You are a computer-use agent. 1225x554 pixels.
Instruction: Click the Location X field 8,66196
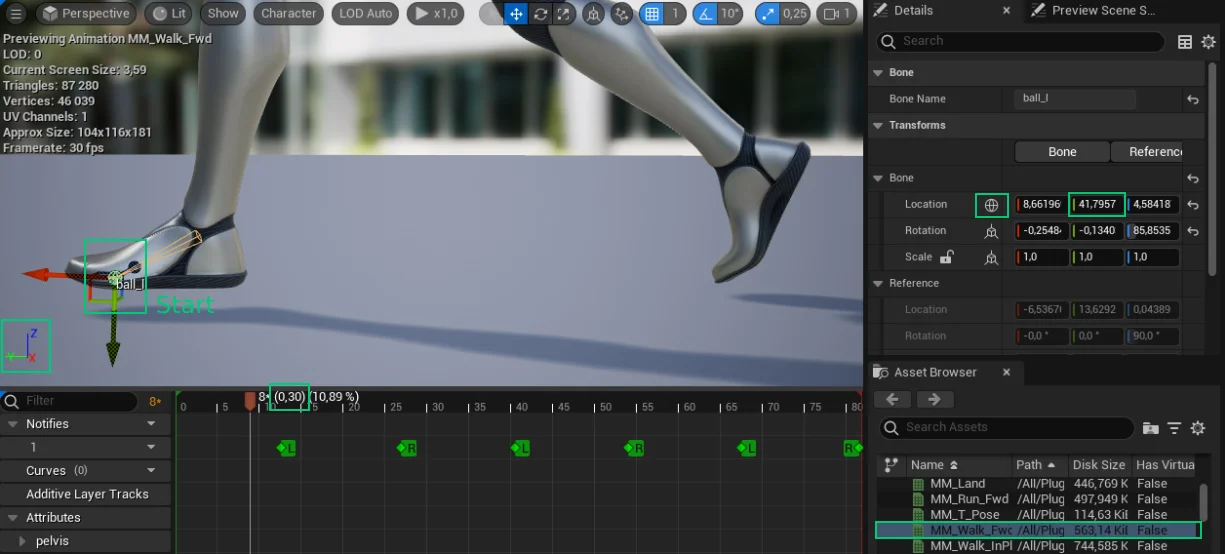(1041, 204)
